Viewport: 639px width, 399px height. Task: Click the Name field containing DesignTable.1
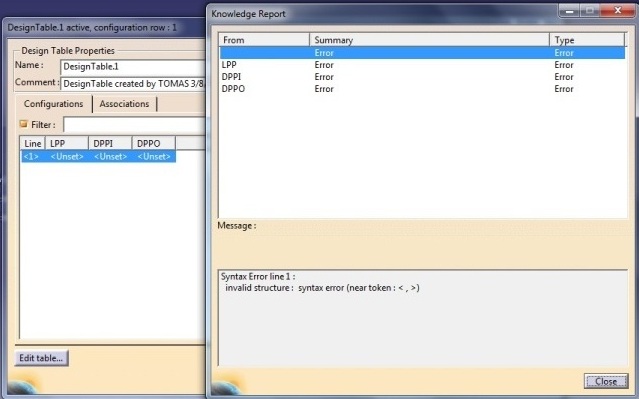(133, 67)
